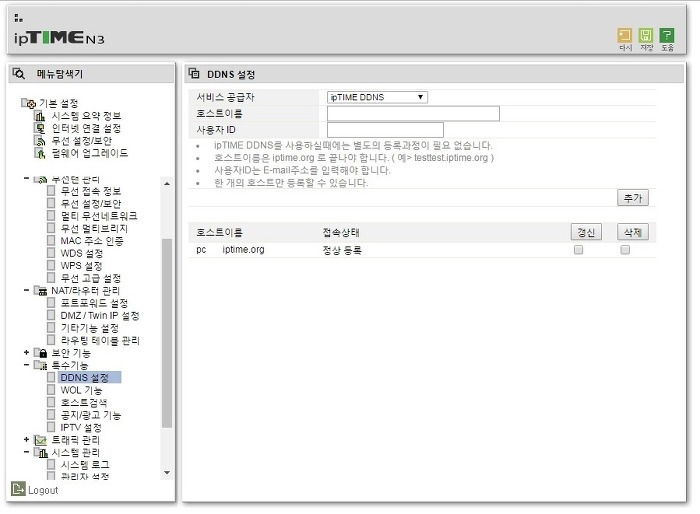Open 펌웨어 업그레이드 under basic settings
The image size is (700, 514).
90,154
